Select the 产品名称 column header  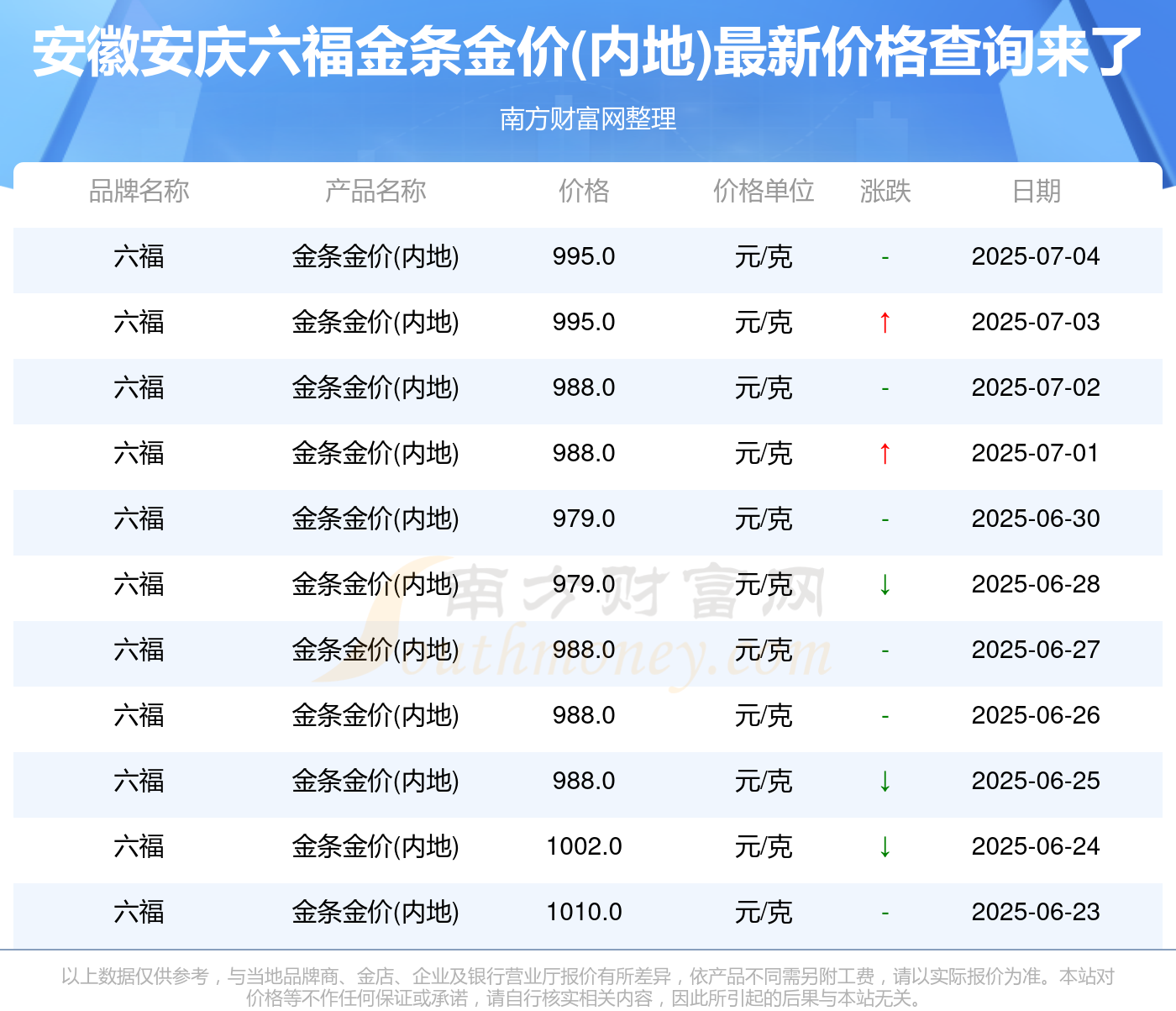375,191
